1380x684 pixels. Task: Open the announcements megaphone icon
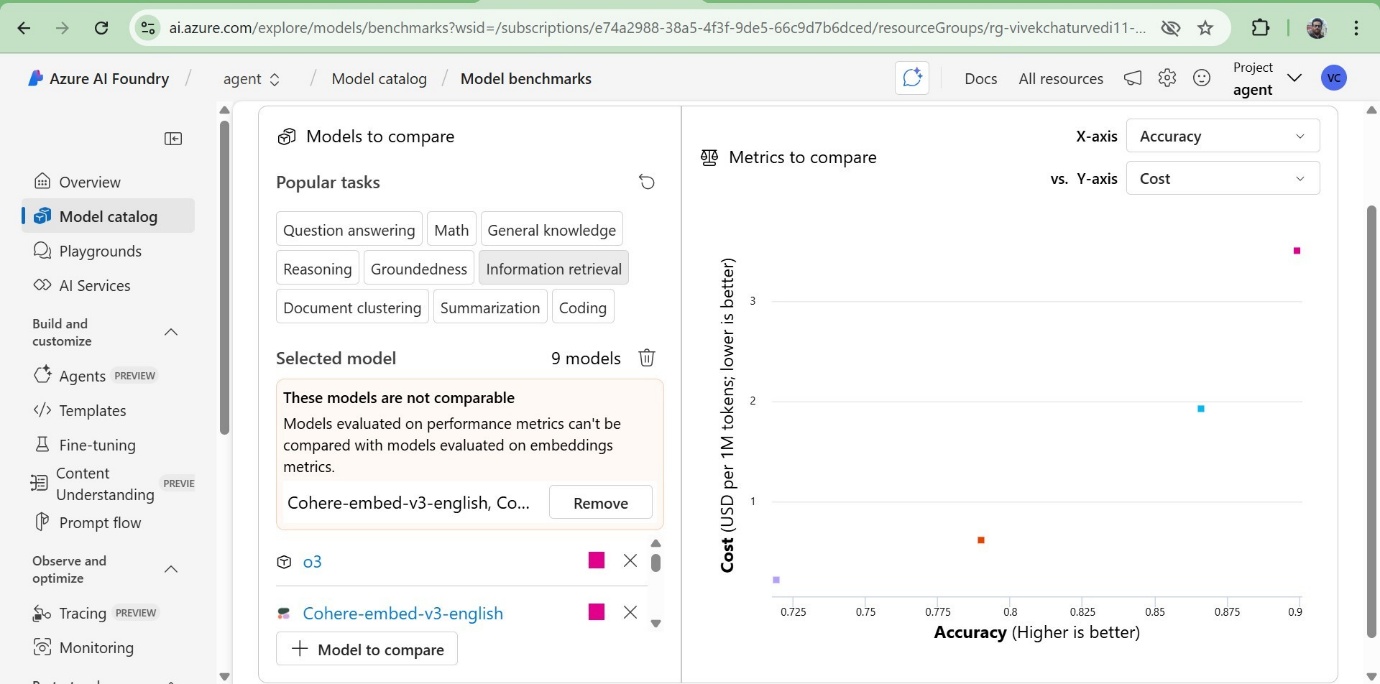coord(1133,78)
